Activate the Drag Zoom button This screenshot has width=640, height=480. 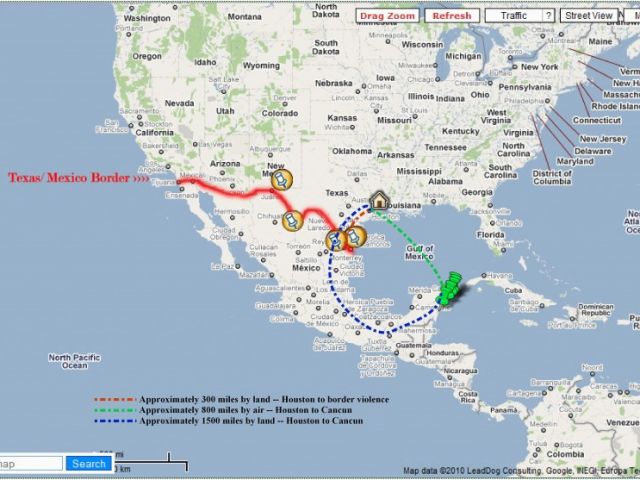(387, 16)
